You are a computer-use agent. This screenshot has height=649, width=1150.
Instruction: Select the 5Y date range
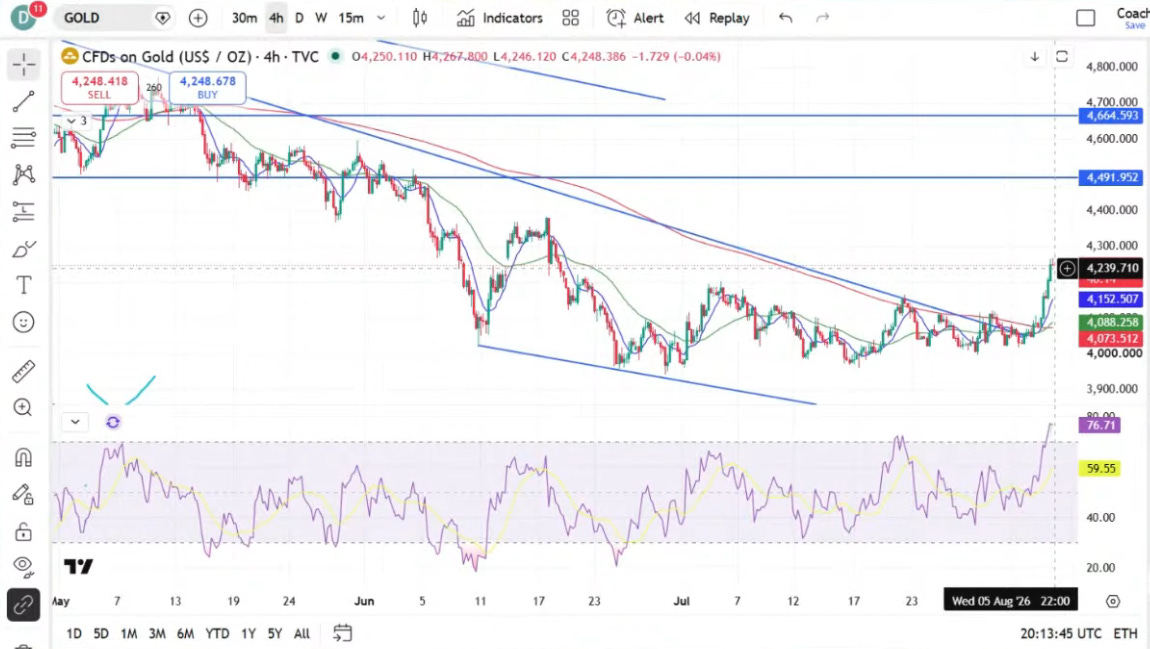pyautogui.click(x=275, y=633)
